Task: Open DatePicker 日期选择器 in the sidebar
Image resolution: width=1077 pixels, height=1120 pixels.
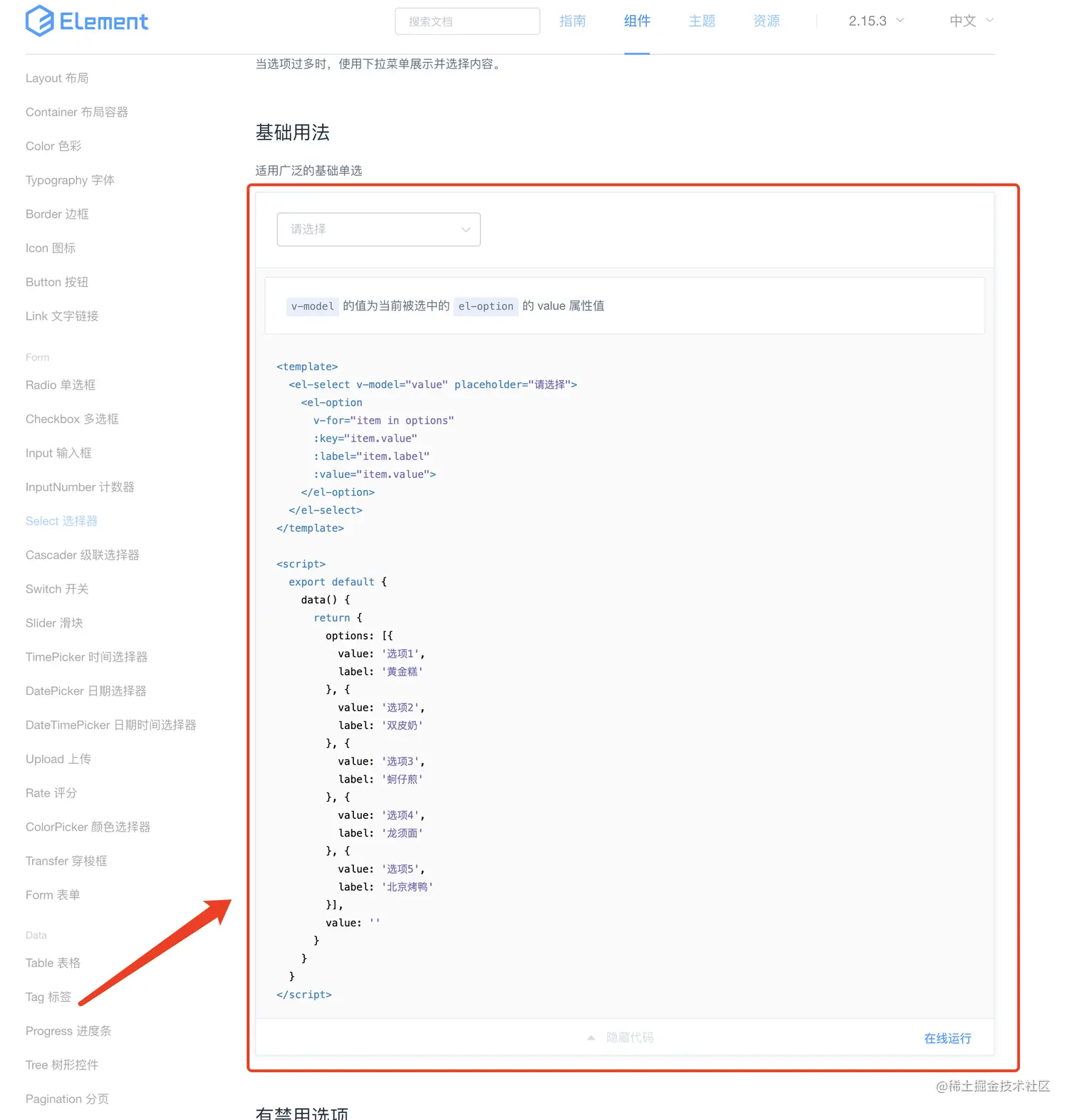Action: pos(86,691)
